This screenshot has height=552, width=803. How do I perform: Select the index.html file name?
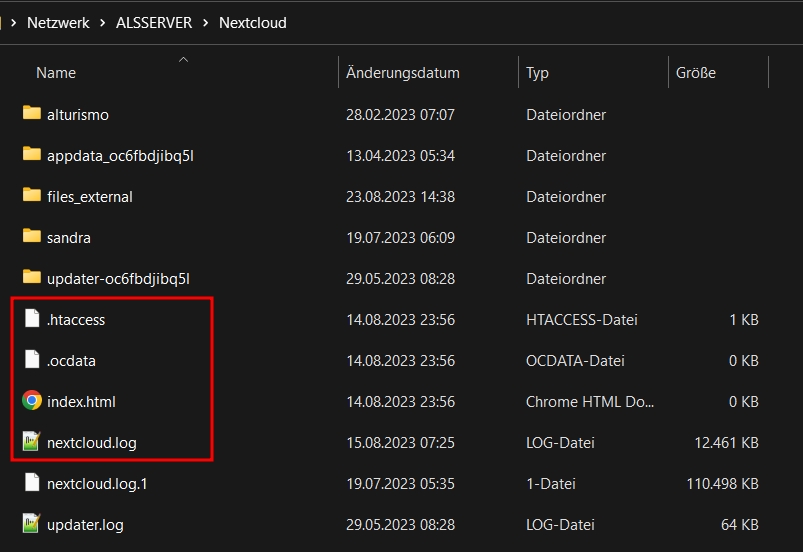click(81, 402)
